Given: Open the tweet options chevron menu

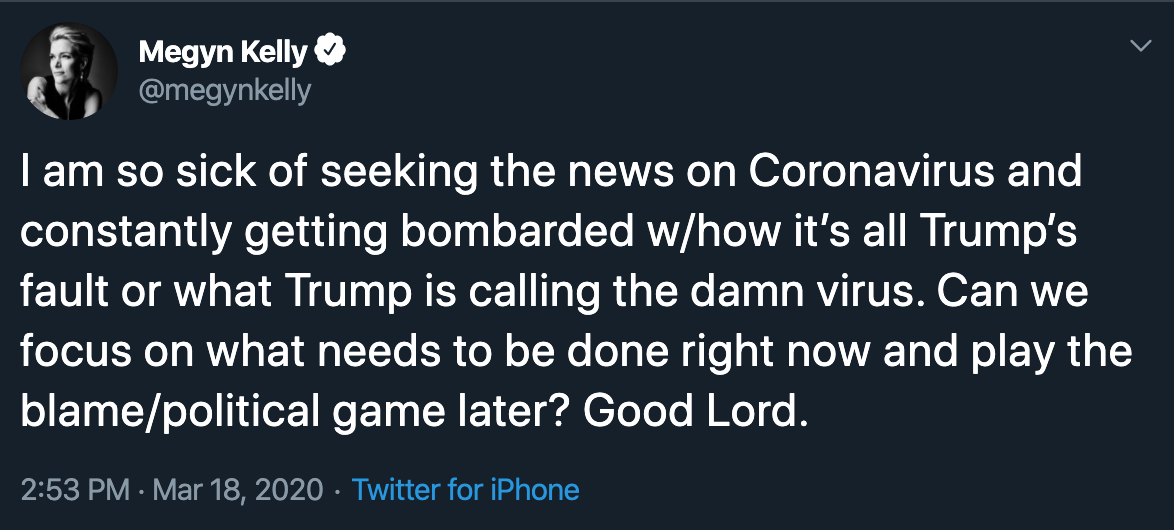Looking at the screenshot, I should click(1140, 47).
